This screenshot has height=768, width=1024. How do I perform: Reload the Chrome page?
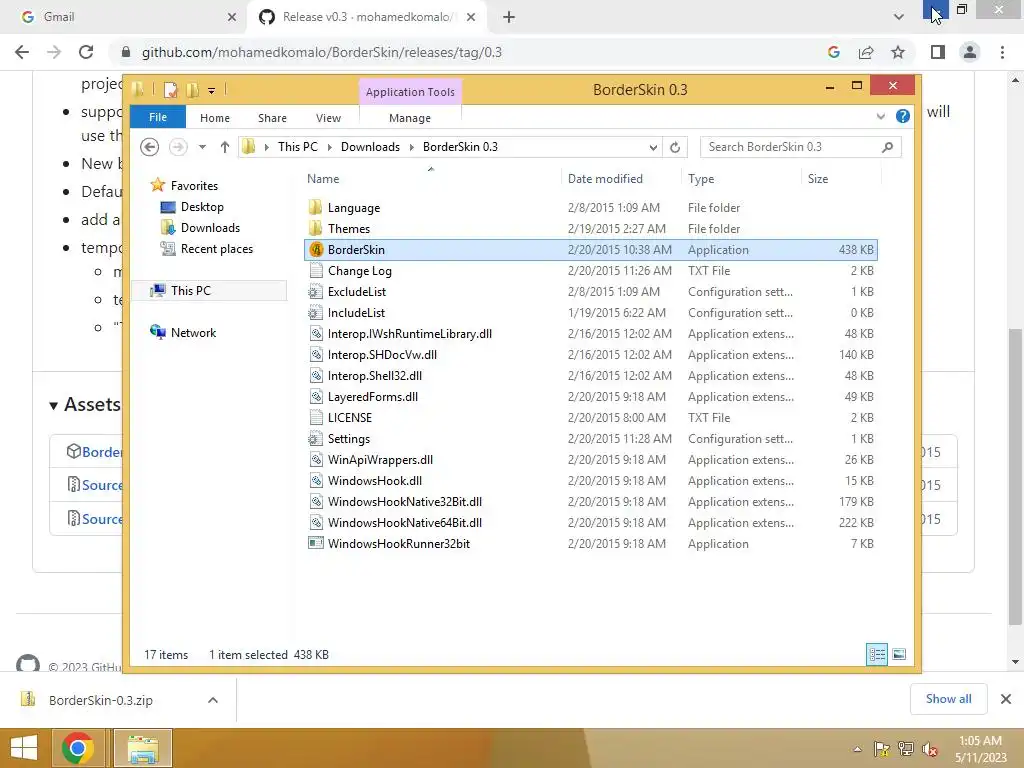tap(86, 52)
